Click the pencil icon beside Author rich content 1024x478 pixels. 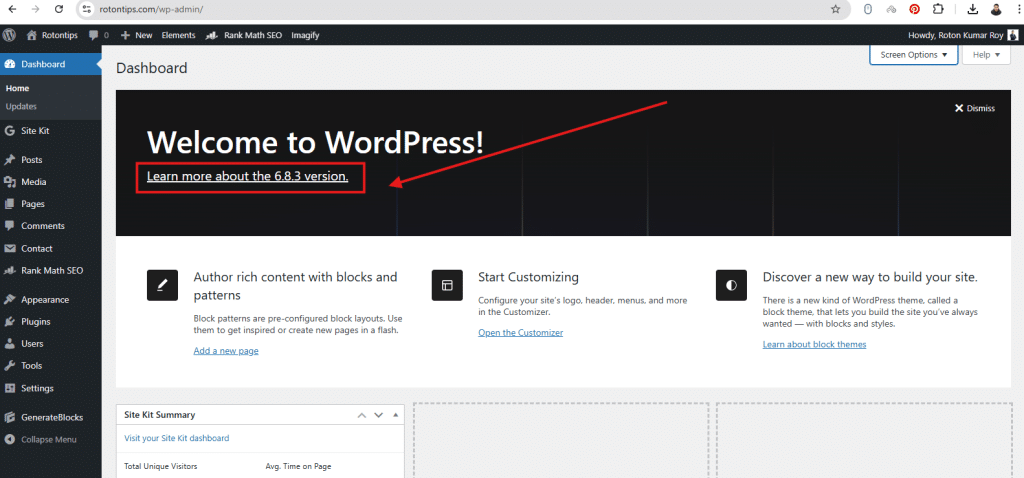(163, 285)
